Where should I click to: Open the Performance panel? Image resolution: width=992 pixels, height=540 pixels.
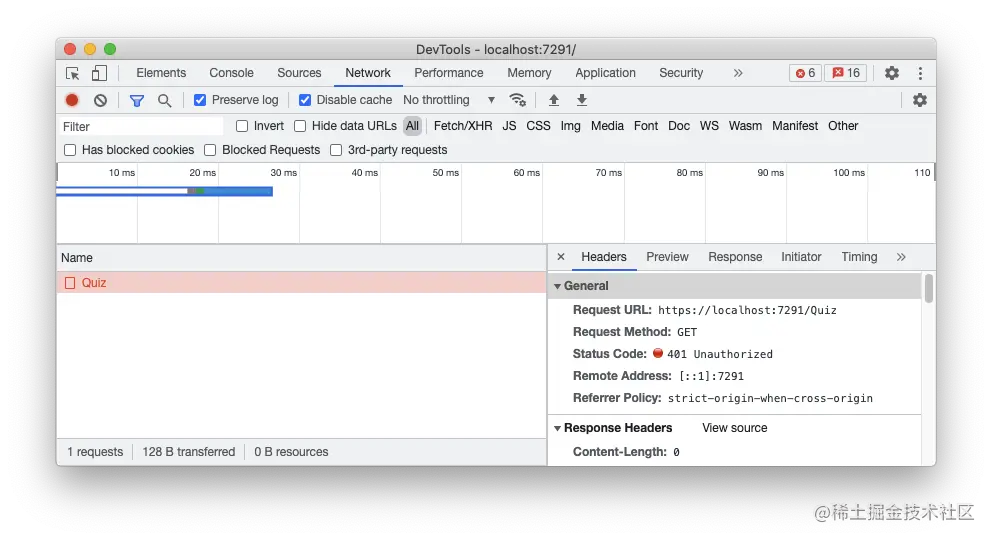pos(449,73)
